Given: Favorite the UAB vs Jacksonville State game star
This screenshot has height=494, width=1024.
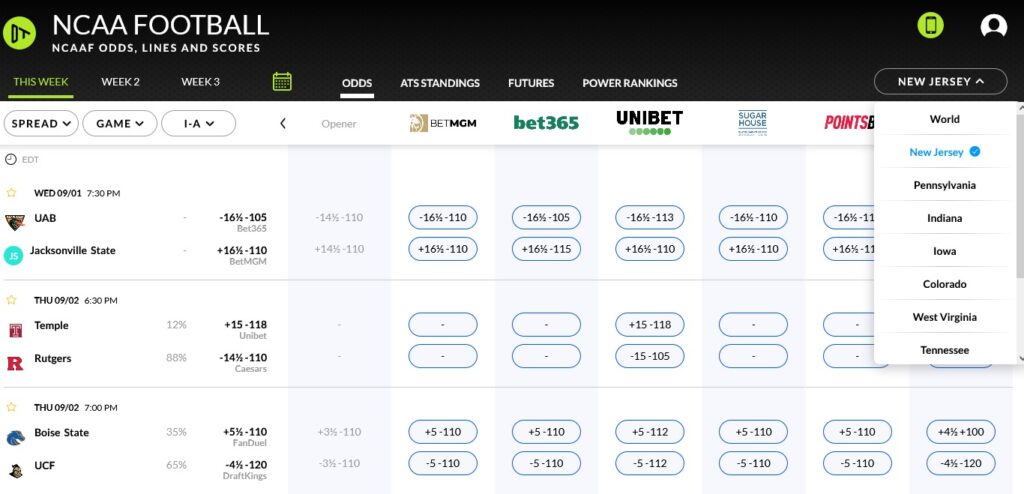Looking at the screenshot, I should [11, 193].
